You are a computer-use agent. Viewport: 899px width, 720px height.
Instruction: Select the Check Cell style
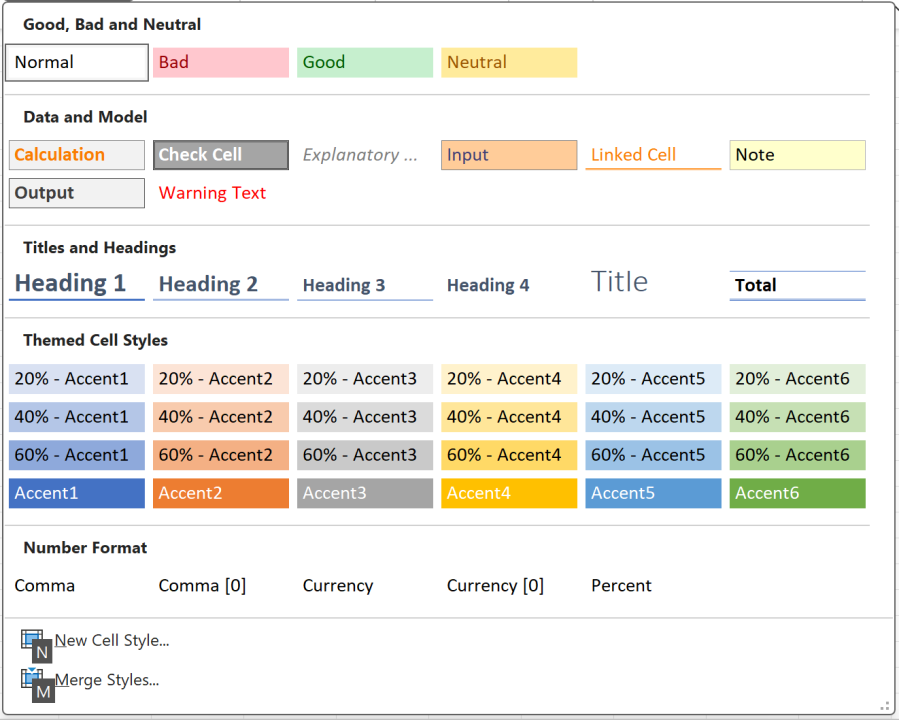tap(221, 155)
